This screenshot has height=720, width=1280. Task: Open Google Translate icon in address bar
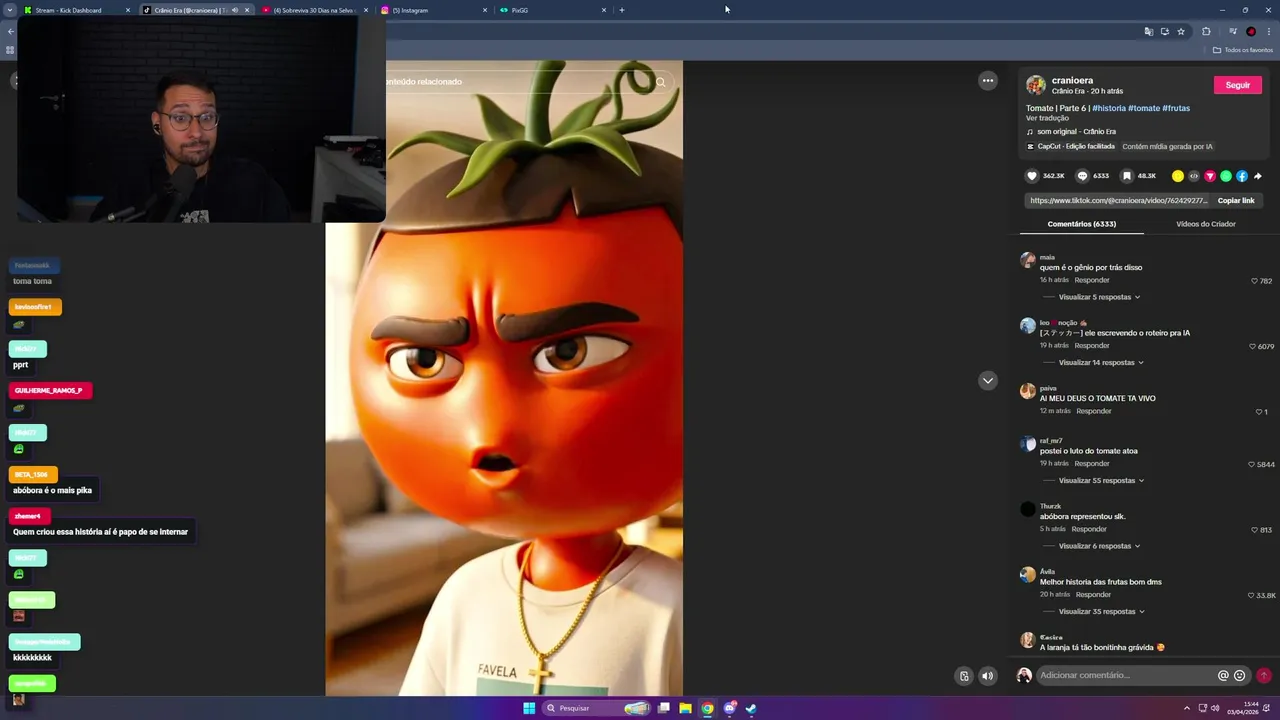point(1149,31)
